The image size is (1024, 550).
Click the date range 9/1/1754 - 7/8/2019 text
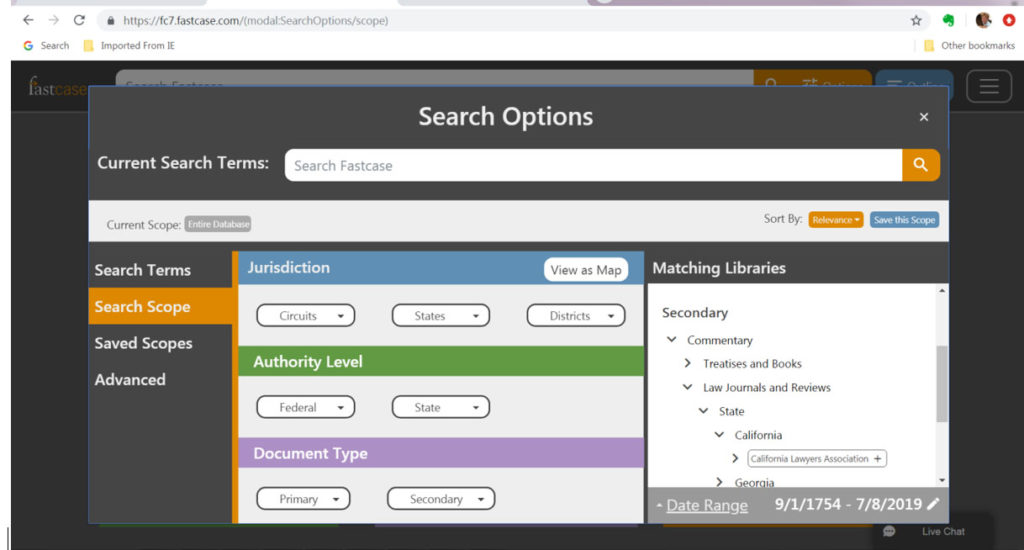pos(848,504)
